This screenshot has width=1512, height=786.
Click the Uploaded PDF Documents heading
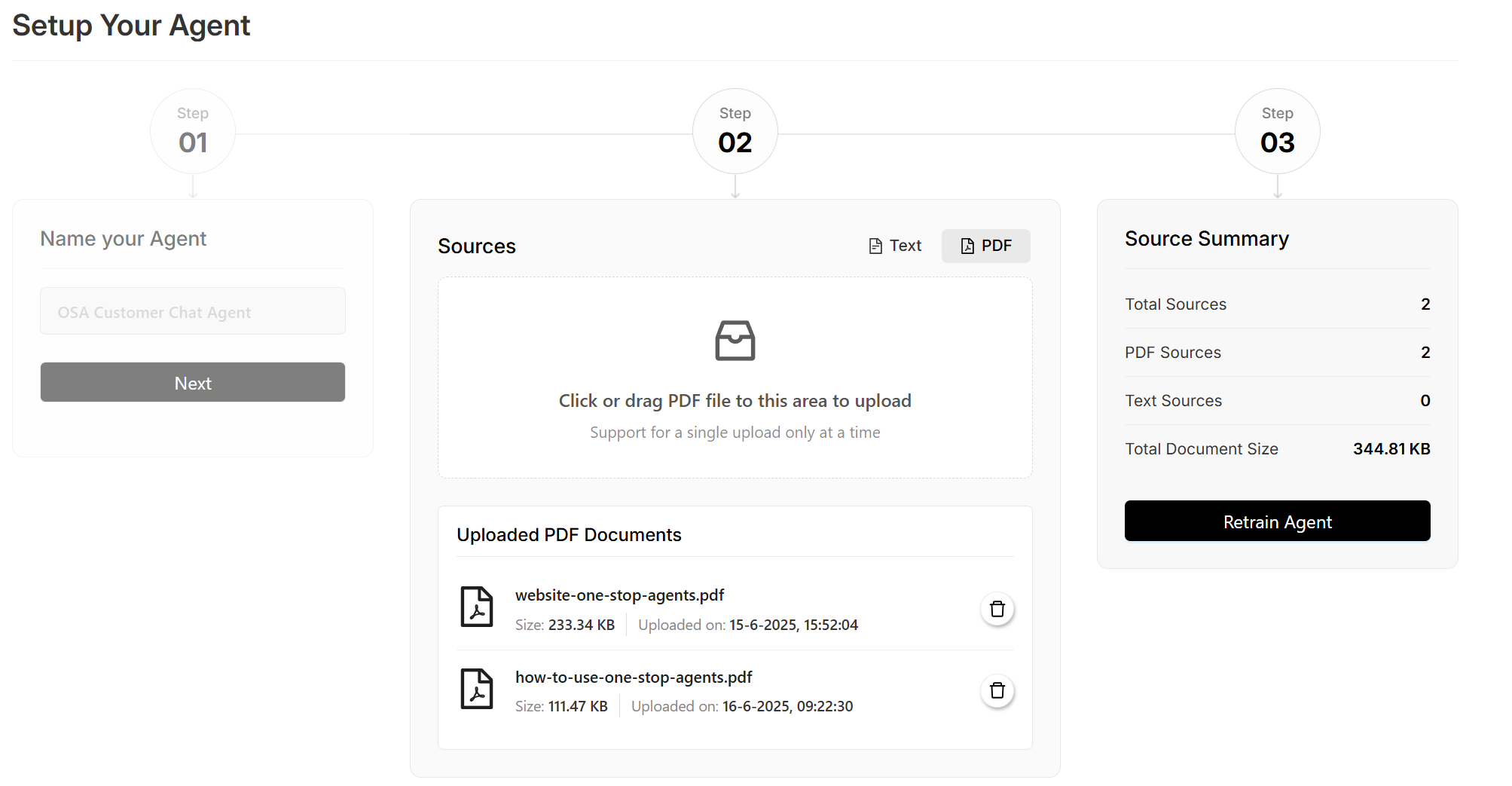tap(569, 535)
